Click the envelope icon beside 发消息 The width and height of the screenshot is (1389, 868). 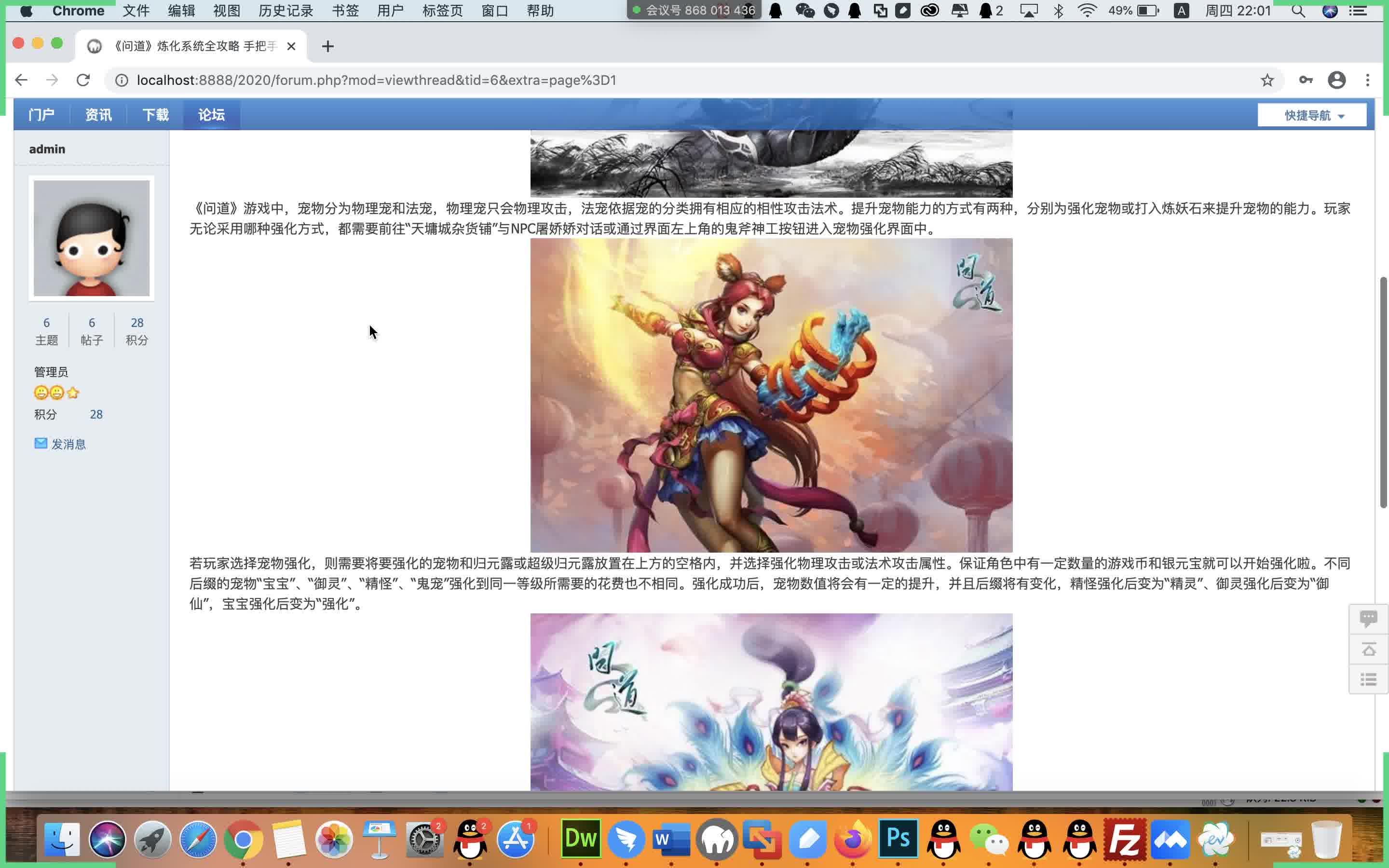[40, 443]
